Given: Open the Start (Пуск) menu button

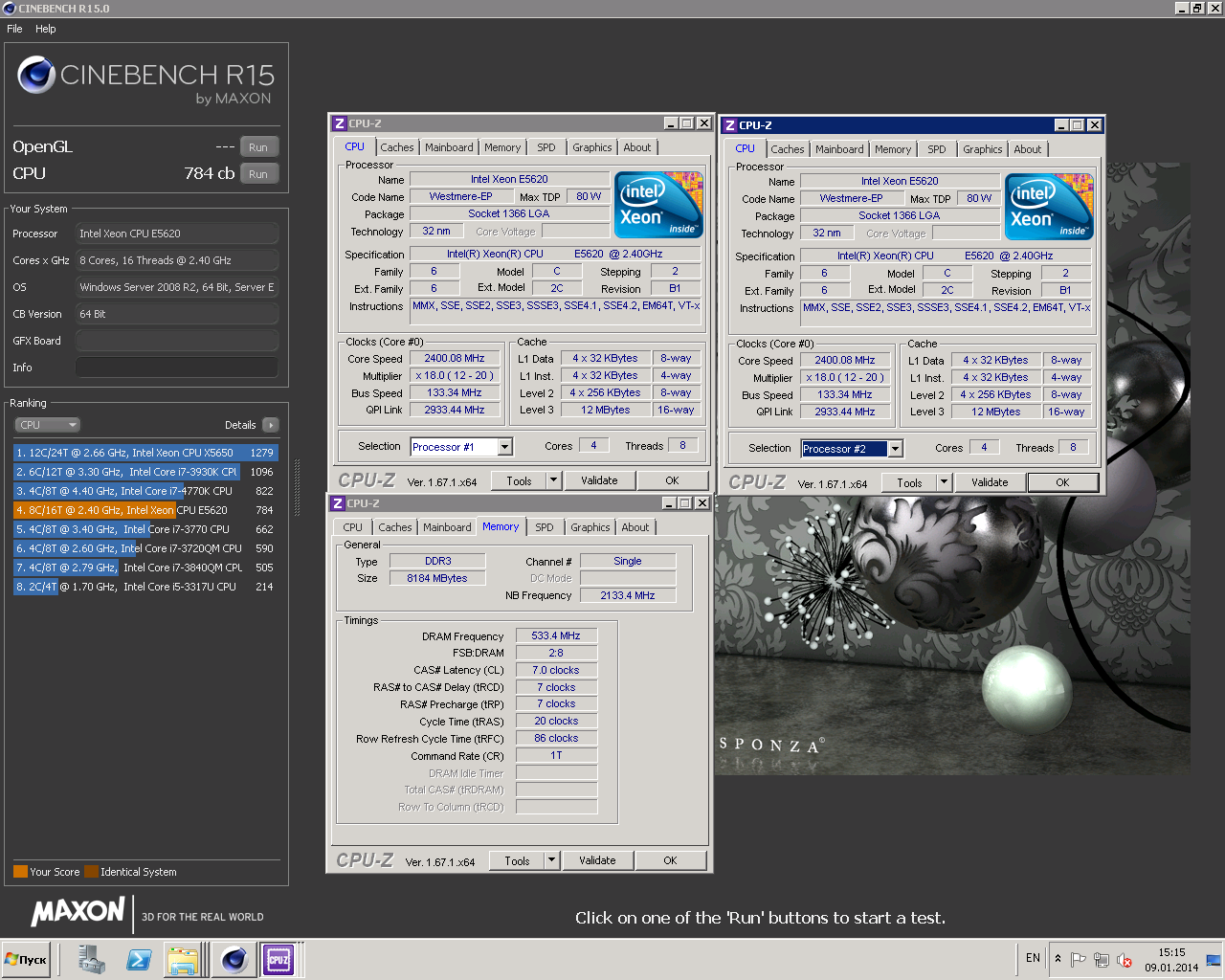Looking at the screenshot, I should [26, 959].
